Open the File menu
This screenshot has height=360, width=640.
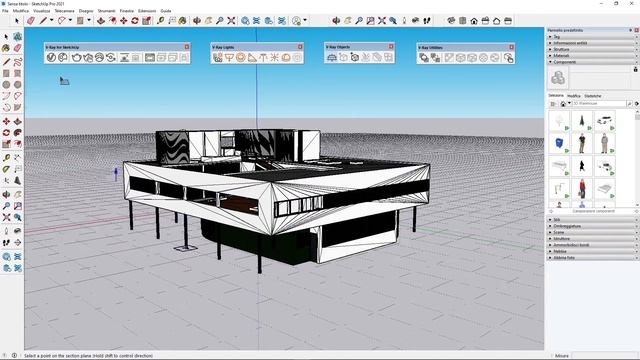(x=5, y=11)
